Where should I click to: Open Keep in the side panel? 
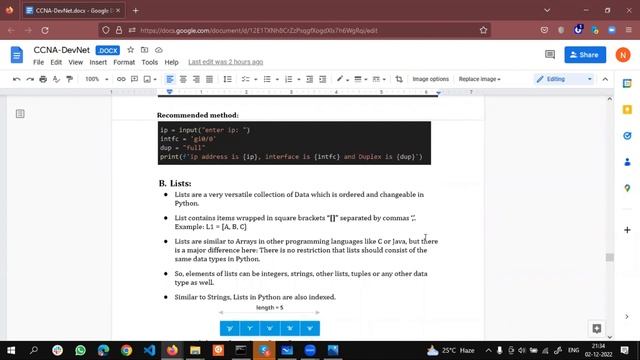[627, 110]
